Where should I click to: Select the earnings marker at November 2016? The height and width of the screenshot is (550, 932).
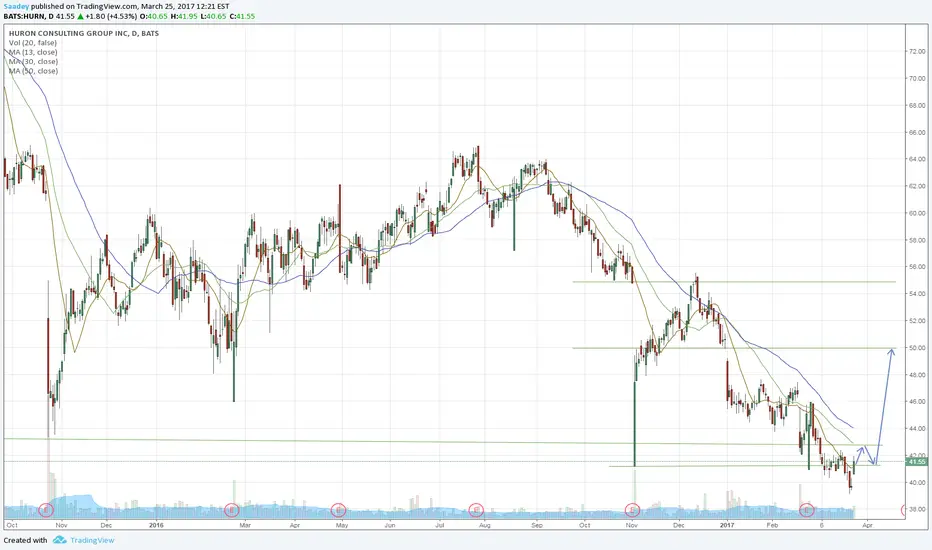click(632, 510)
